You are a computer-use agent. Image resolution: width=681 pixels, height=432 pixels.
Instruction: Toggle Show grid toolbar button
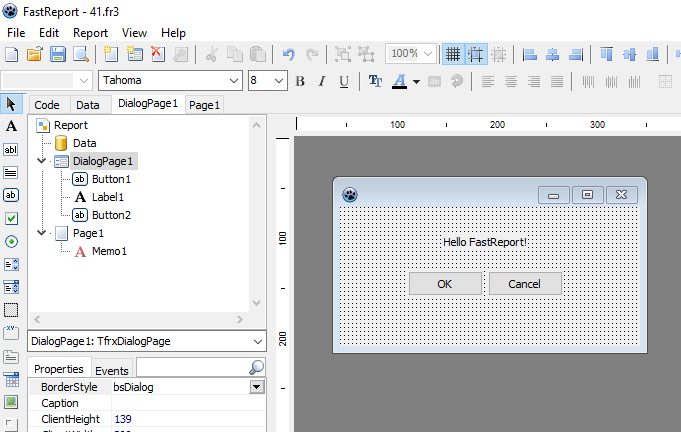453,54
